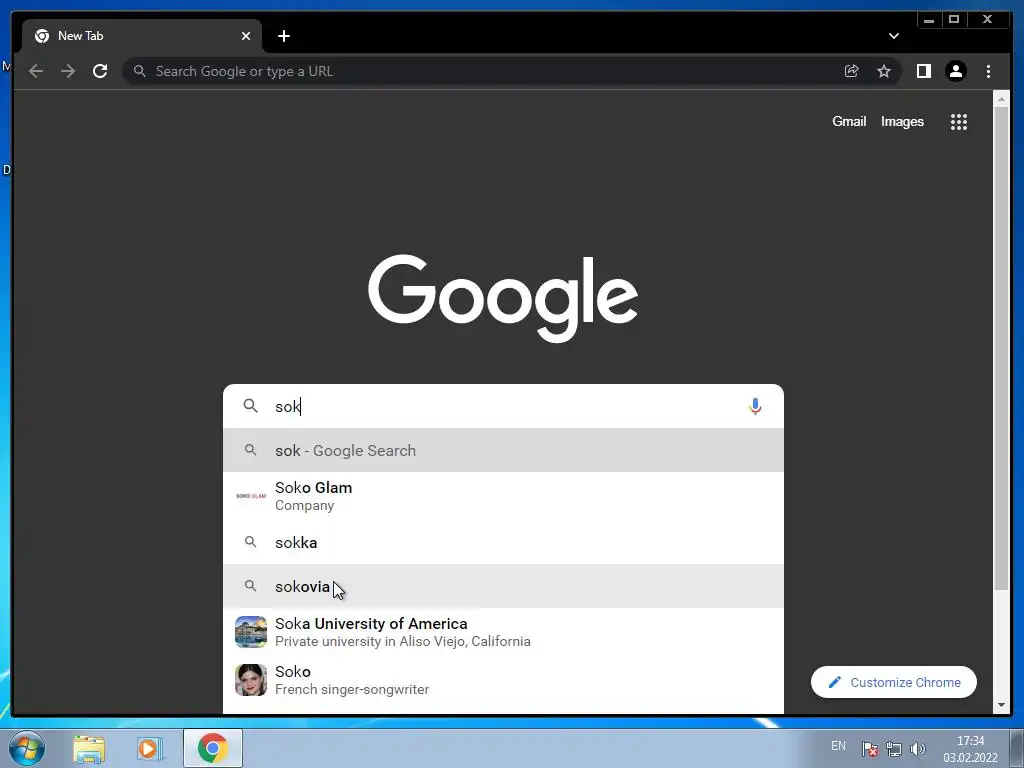
Task: Choose the Soko Glam company suggestion
Action: click(503, 496)
